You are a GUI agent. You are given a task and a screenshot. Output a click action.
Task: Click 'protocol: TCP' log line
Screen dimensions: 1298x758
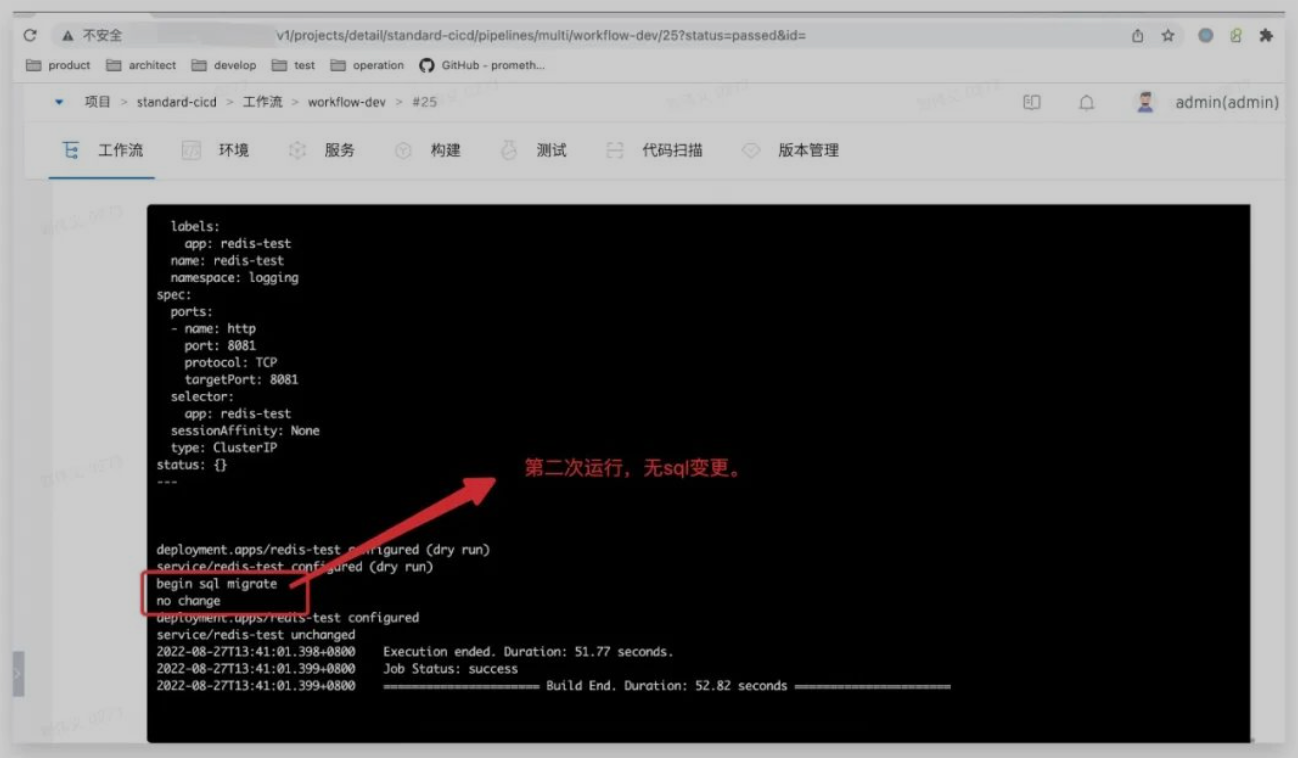(x=230, y=362)
